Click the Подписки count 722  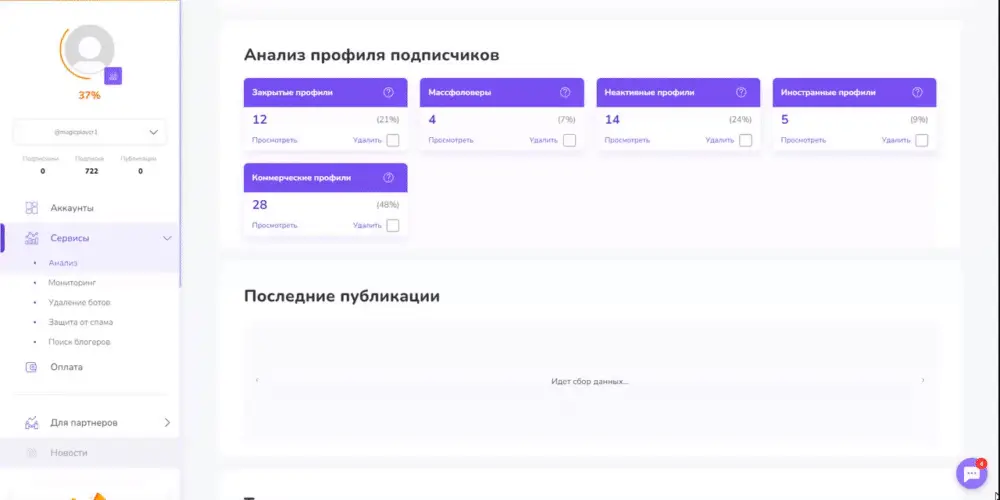[x=91, y=172]
